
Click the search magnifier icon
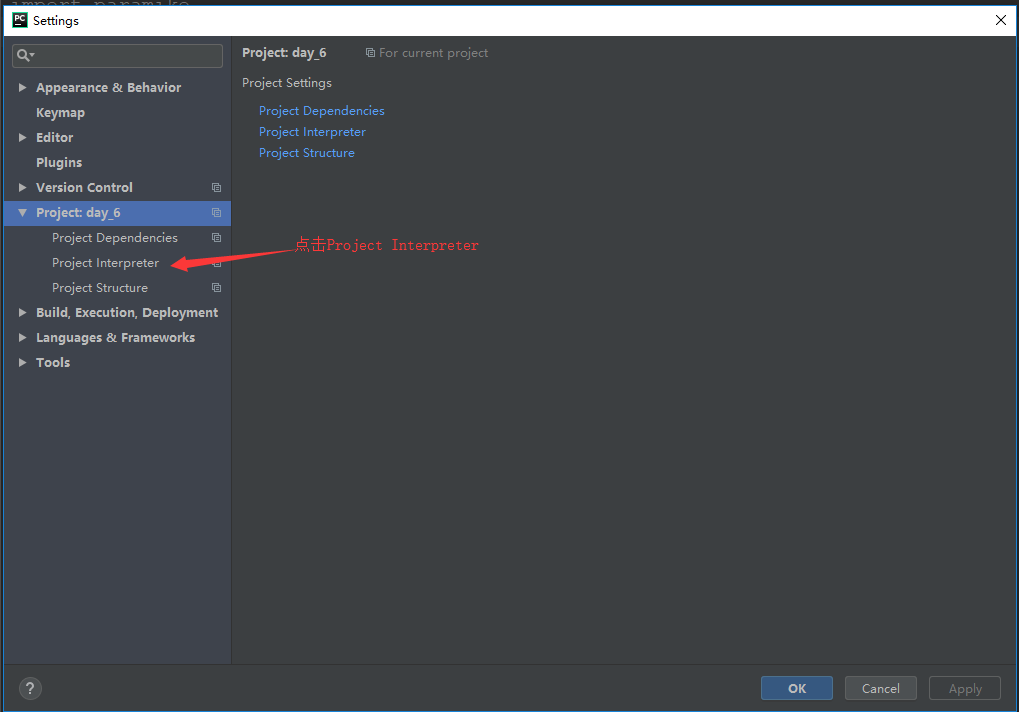[x=24, y=55]
